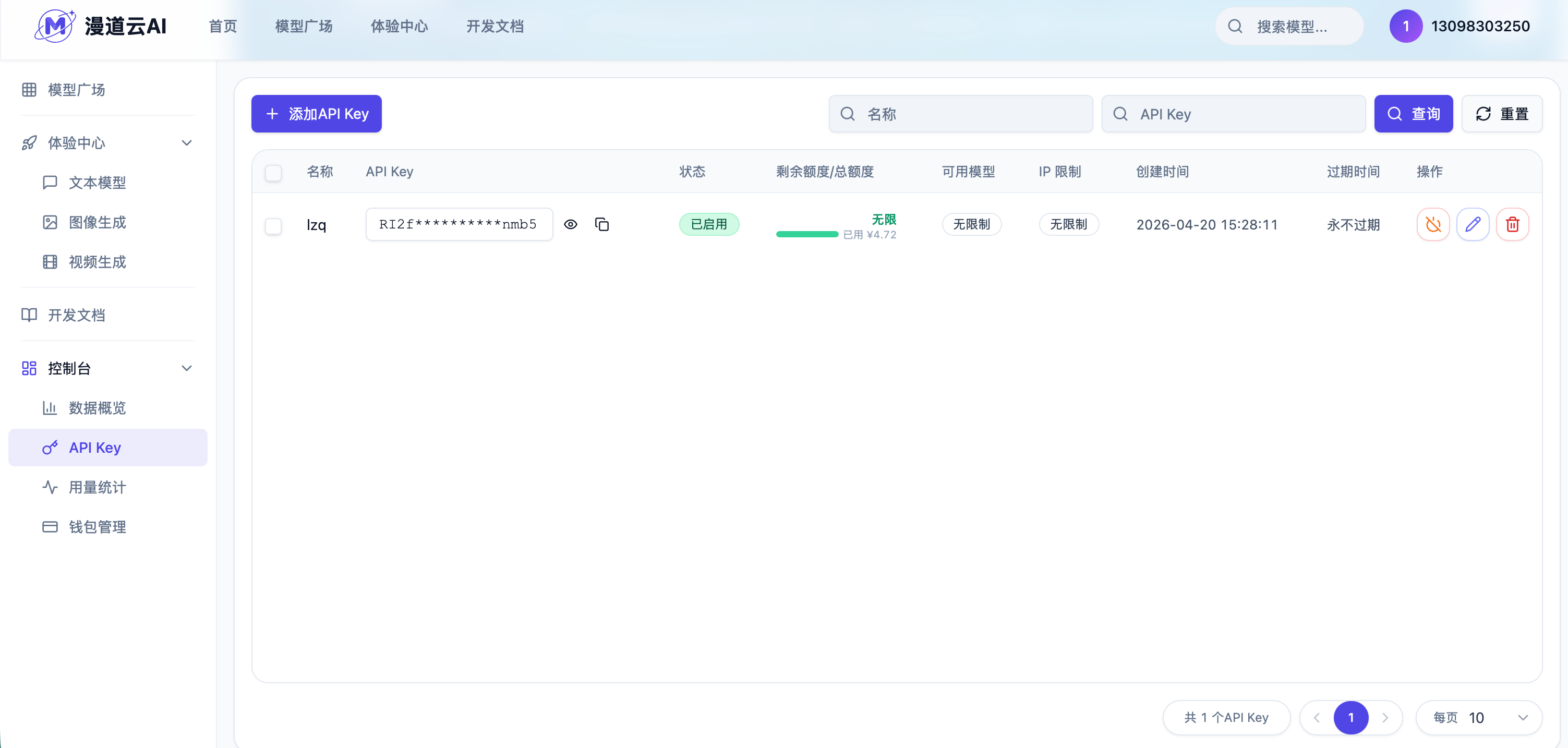Screen dimensions: 1568x748
Task: Click the bar chart icon for 数据概览
Action: pyautogui.click(x=50, y=407)
